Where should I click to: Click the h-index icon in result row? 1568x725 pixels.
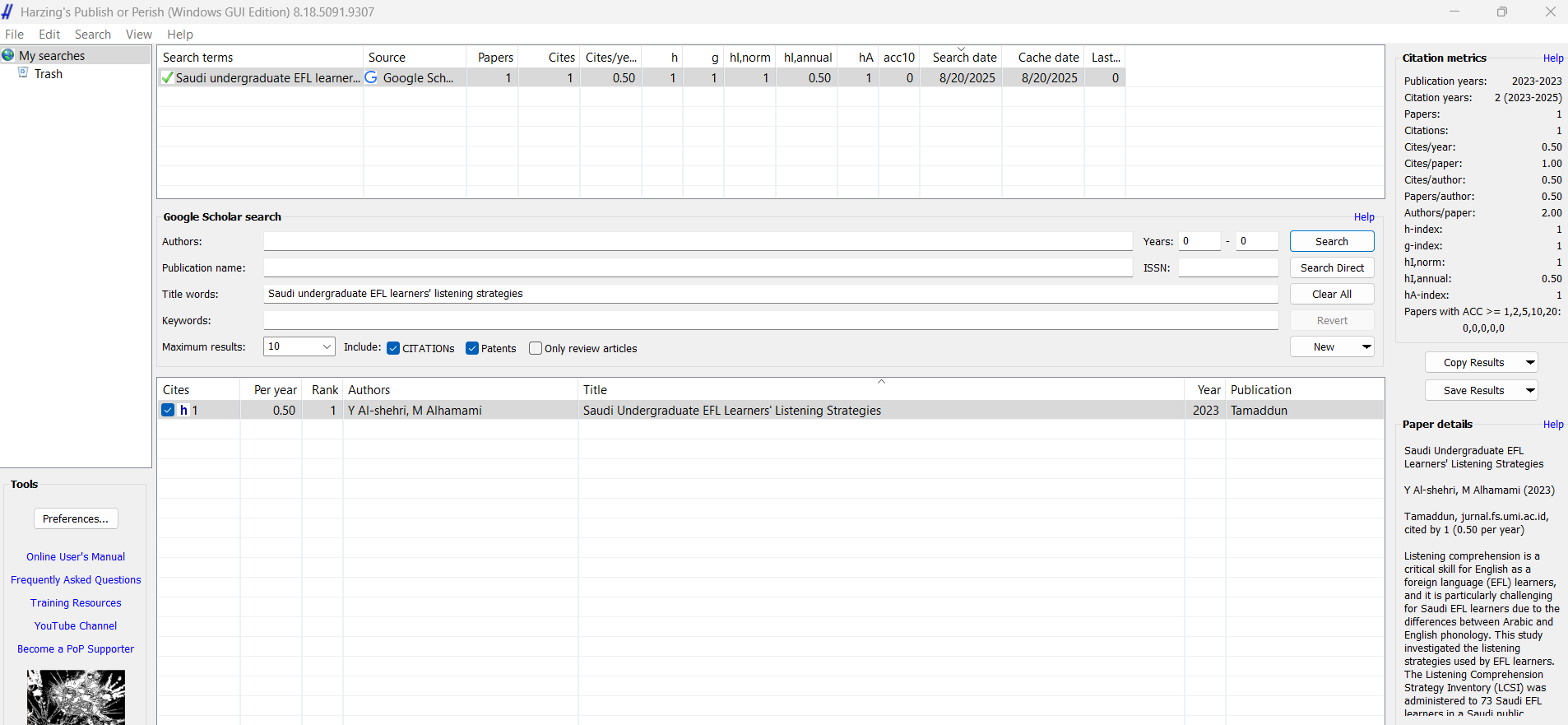tap(184, 410)
